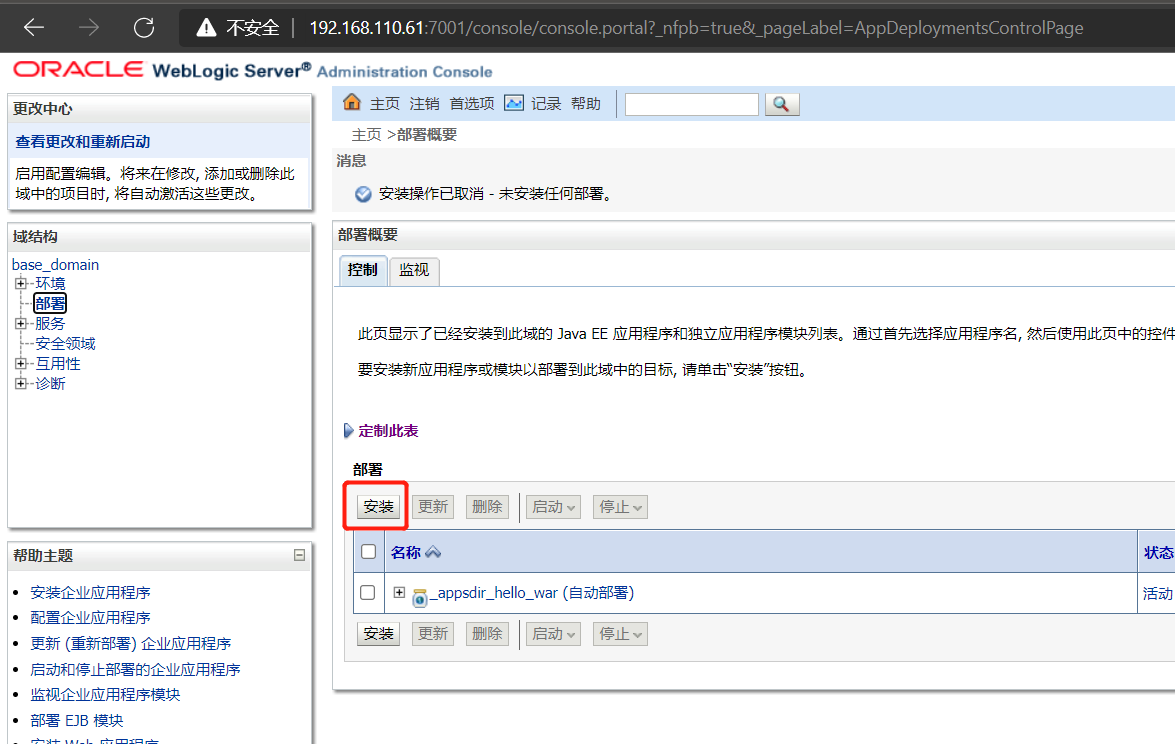The height and width of the screenshot is (744, 1175).
Task: Expand the 环境 tree node
Action: [x=21, y=283]
